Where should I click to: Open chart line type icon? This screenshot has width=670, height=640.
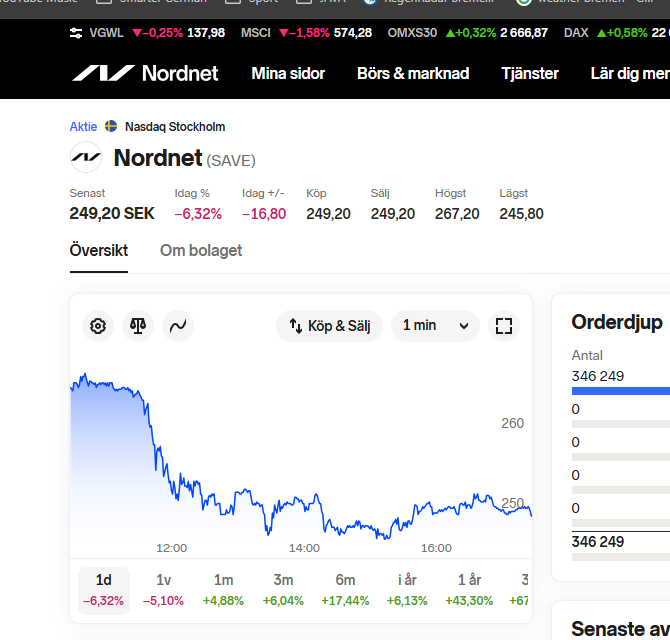[178, 326]
